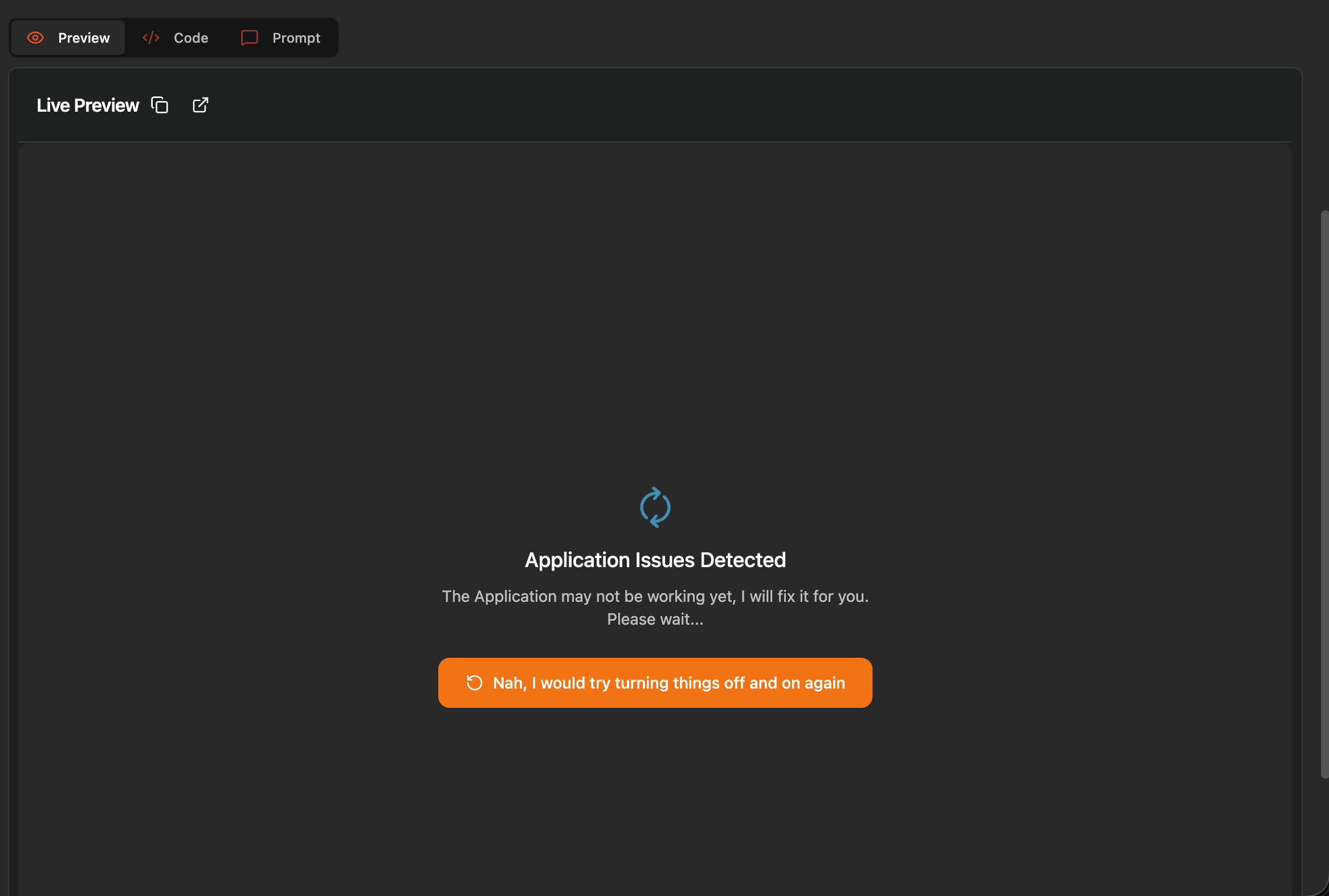Screen dimensions: 1329x896
Task: Click the eye icon on Preview tab
Action: [35, 38]
